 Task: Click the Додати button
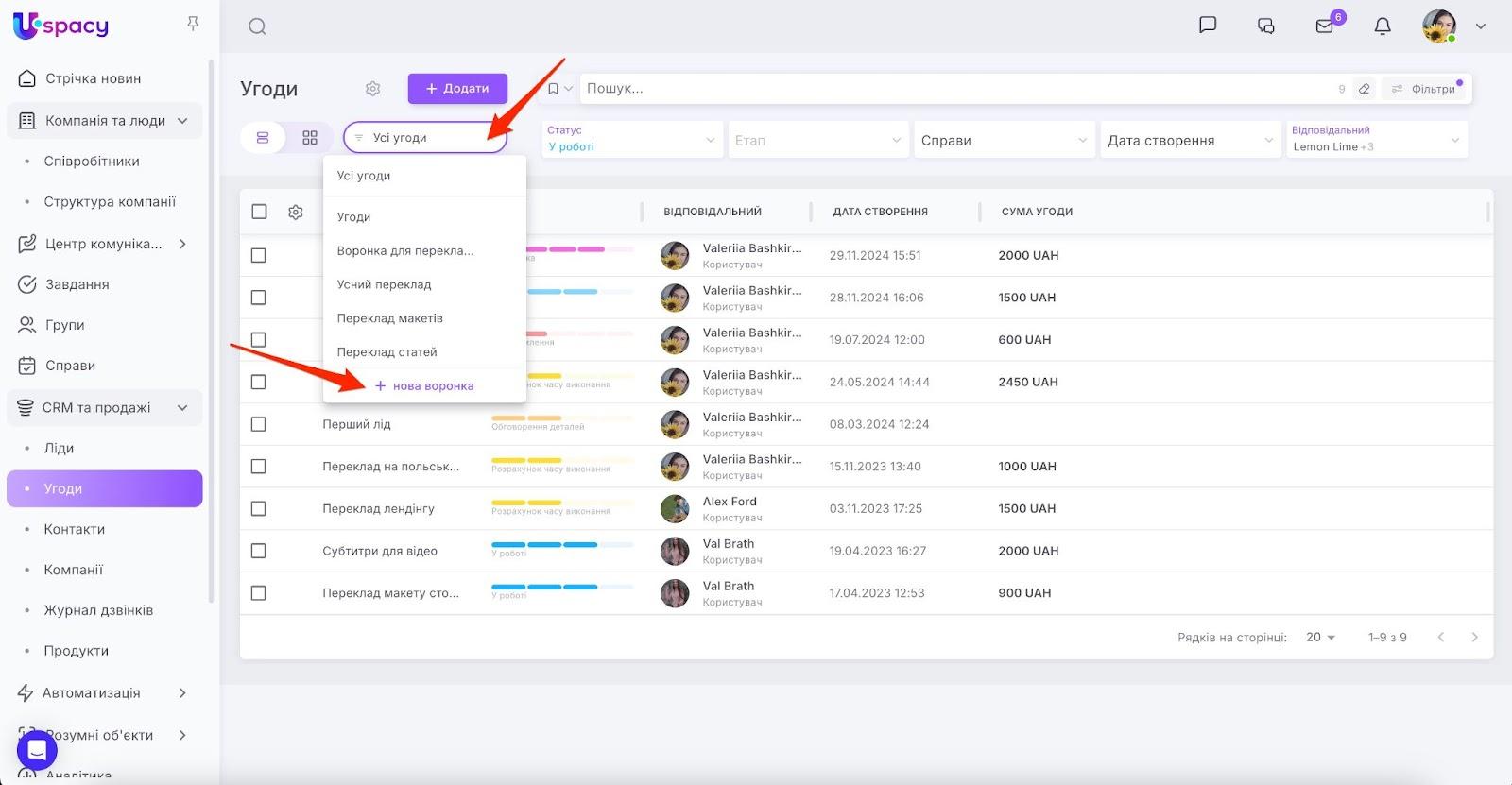point(457,89)
